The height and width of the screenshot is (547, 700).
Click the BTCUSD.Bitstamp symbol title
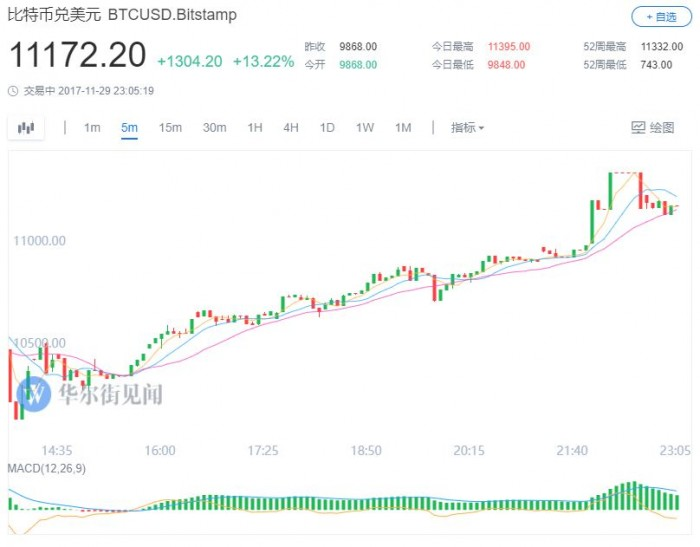point(165,17)
